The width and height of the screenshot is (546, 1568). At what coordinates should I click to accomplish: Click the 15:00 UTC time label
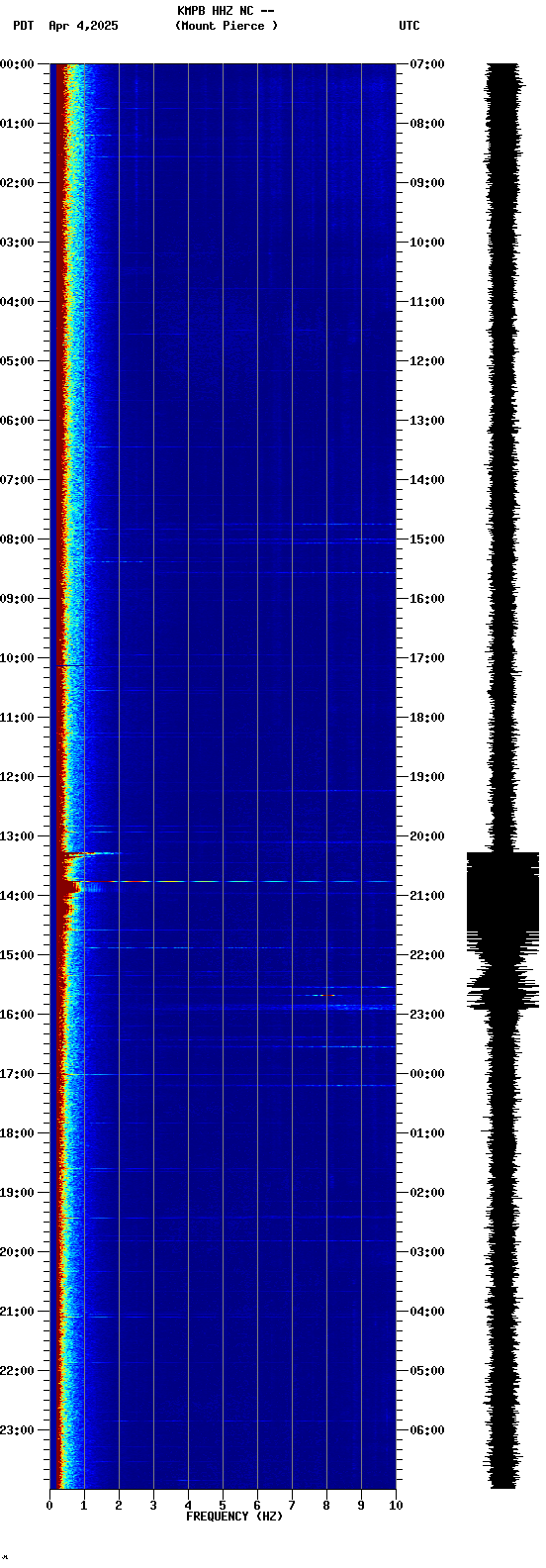click(427, 539)
